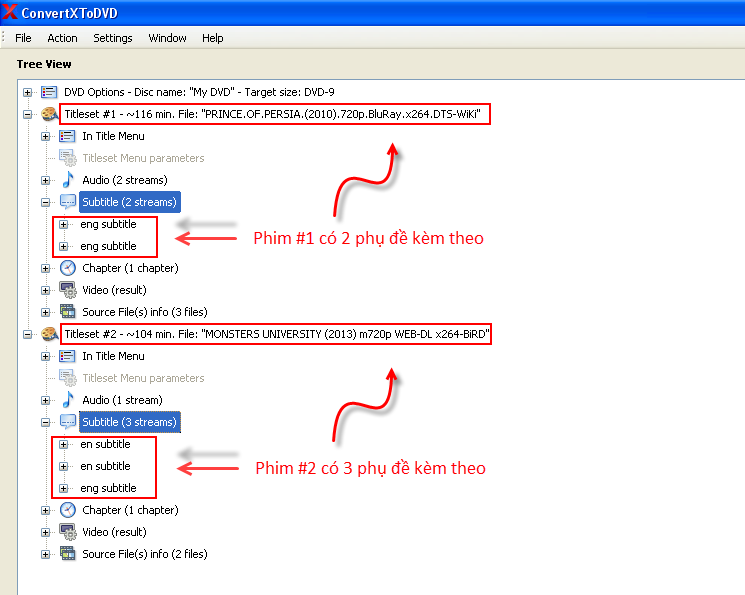The width and height of the screenshot is (745, 595).
Task: Expand Audio (2 streams) node
Action: (x=46, y=180)
